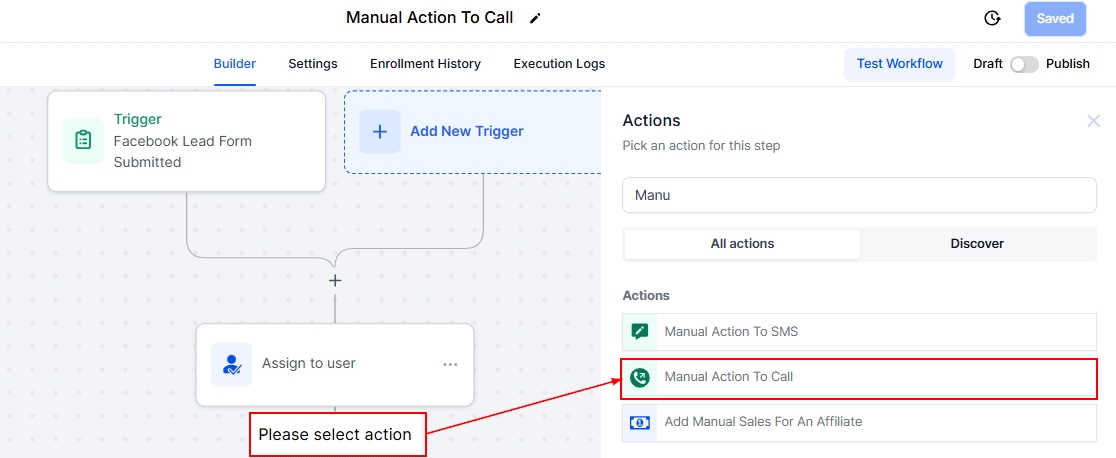1116x458 pixels.
Task: Go to the Execution Logs tab
Action: coord(559,64)
